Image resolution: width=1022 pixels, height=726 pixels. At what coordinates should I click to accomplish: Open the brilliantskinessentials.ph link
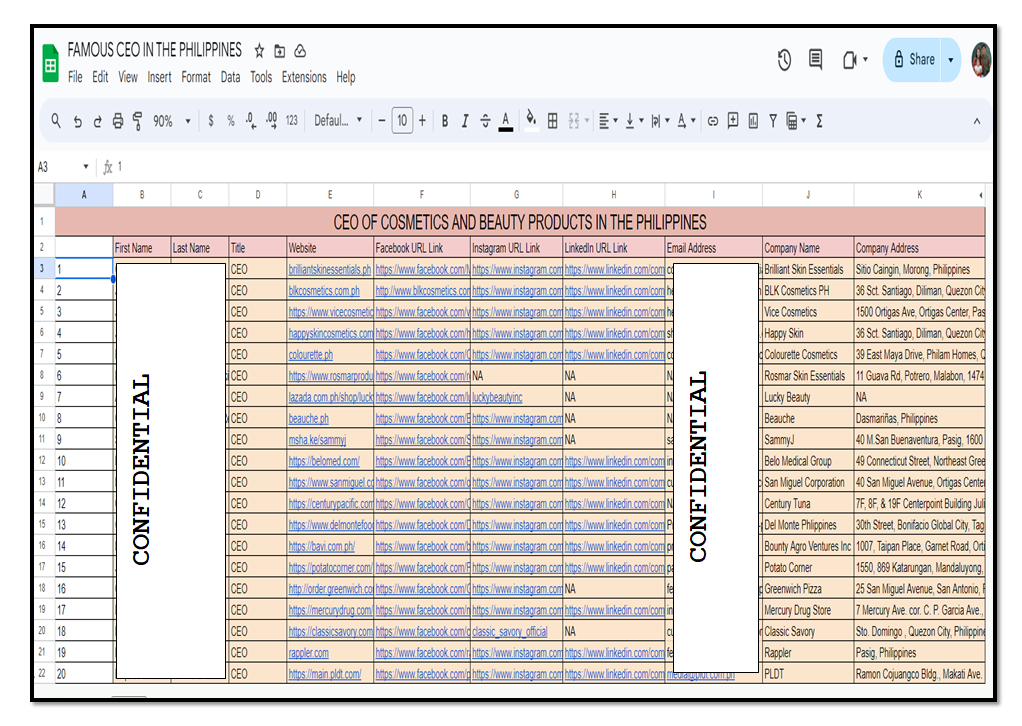point(330,270)
